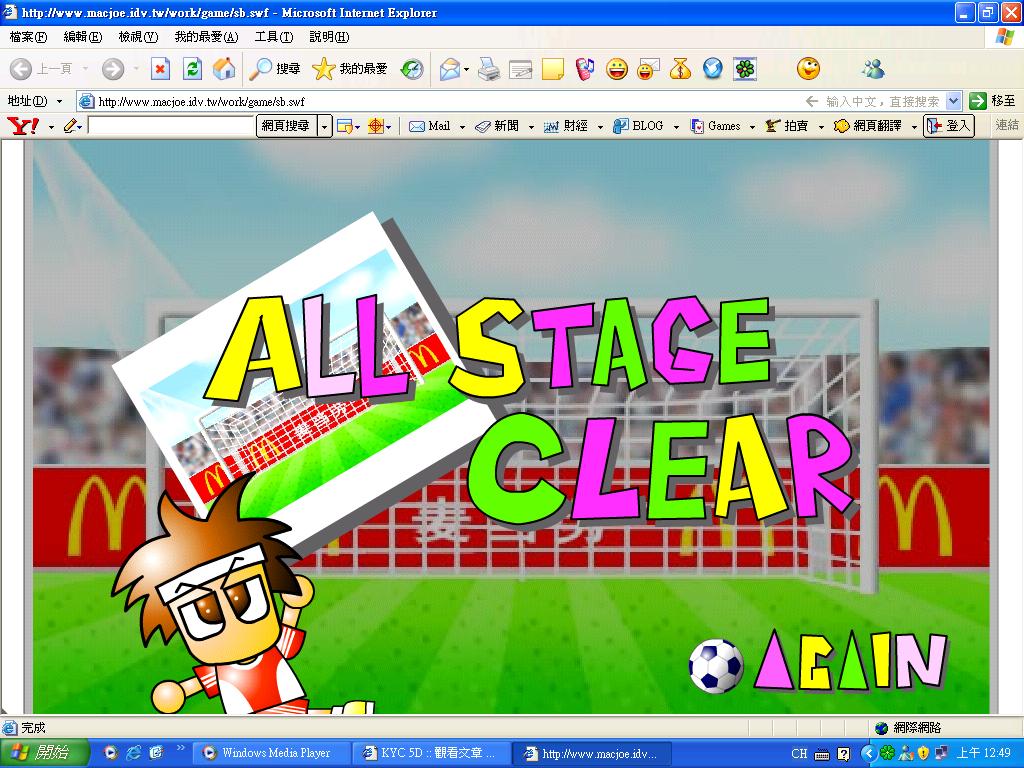
Task: Open the Games link on Yahoo toolbar
Action: click(716, 126)
